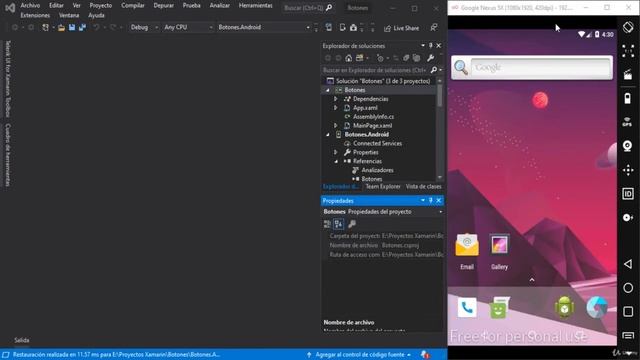Open the Editar menu
Viewport: 640px width, 360px height.
[56, 6]
